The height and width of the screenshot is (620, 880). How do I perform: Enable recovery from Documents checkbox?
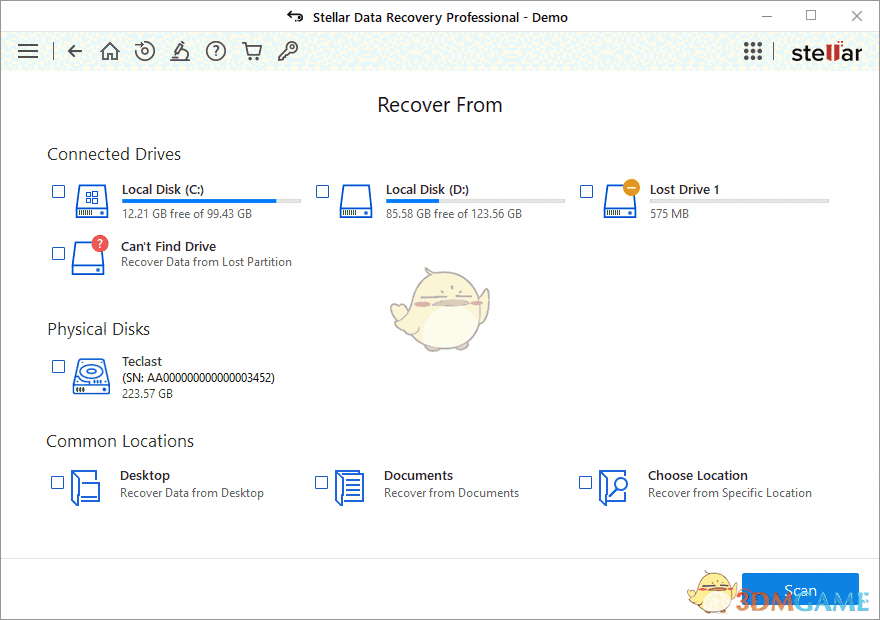[x=322, y=483]
